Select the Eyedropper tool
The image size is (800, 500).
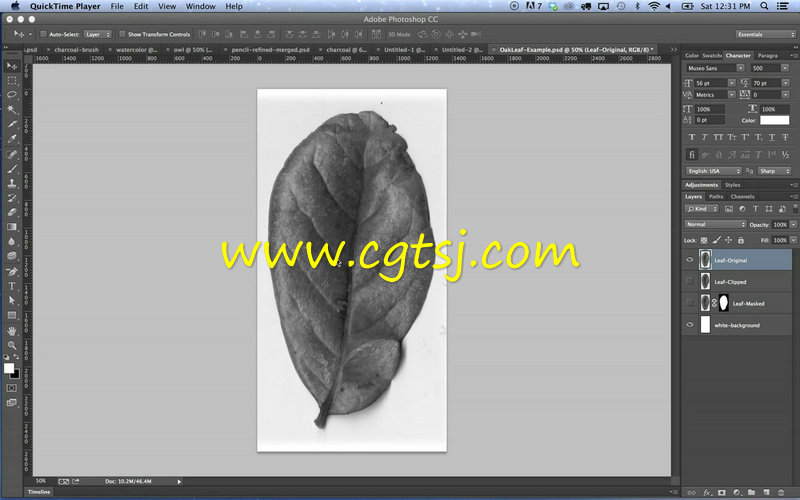[12, 138]
